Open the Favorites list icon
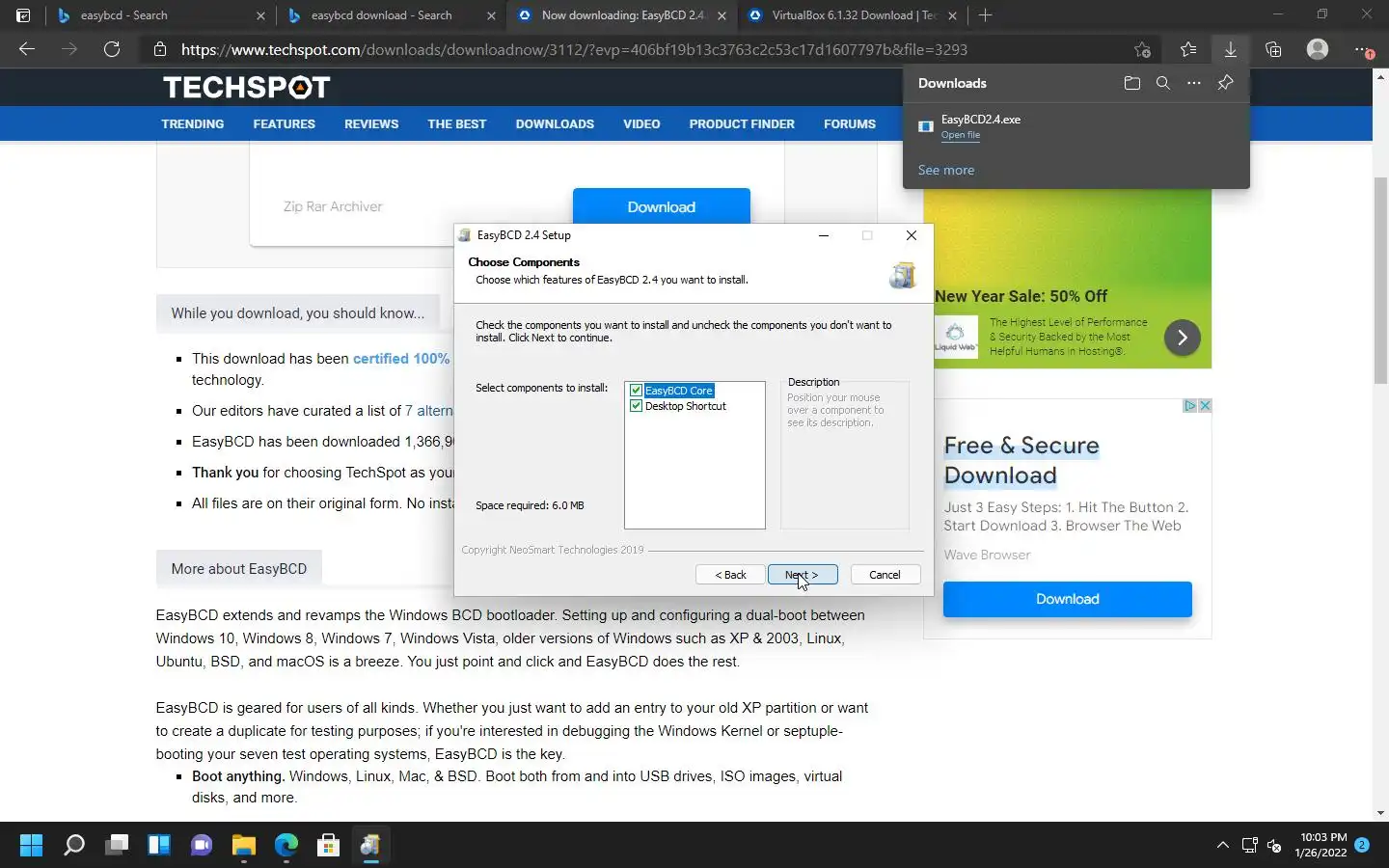The width and height of the screenshot is (1389, 868). point(1188,49)
